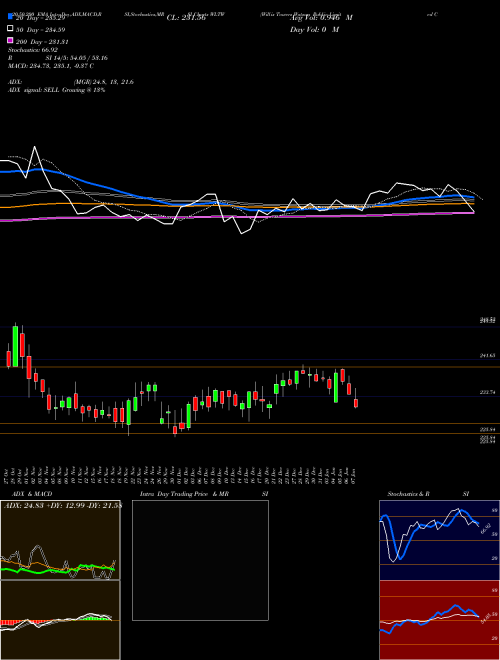Select the '200 Day = 231.31' label
Viewport: 500px width, 660px height.
pos(43,42)
